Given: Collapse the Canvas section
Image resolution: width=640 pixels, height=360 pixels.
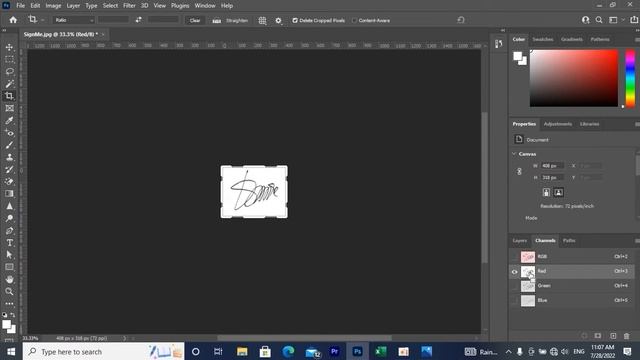Looking at the screenshot, I should pos(514,154).
